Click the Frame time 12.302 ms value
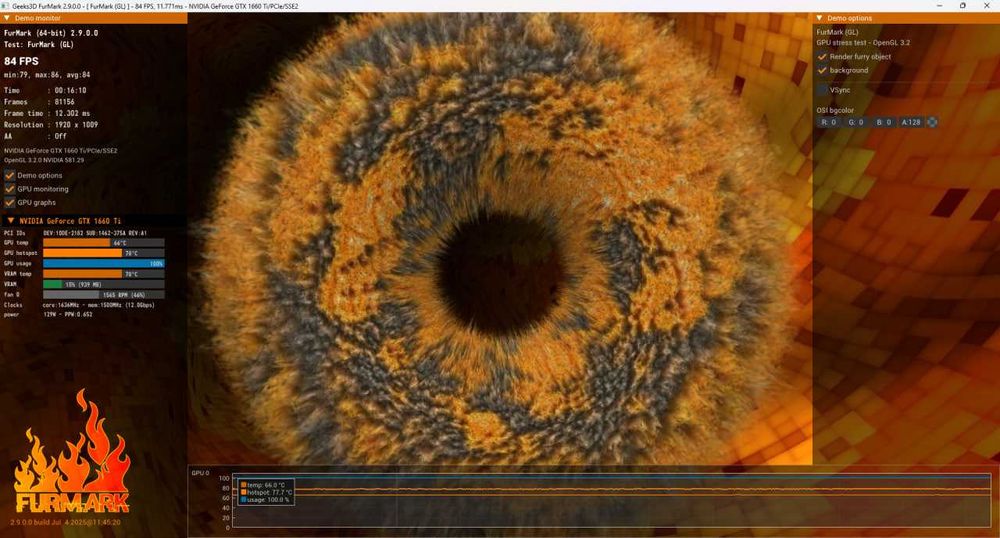 tap(72, 113)
